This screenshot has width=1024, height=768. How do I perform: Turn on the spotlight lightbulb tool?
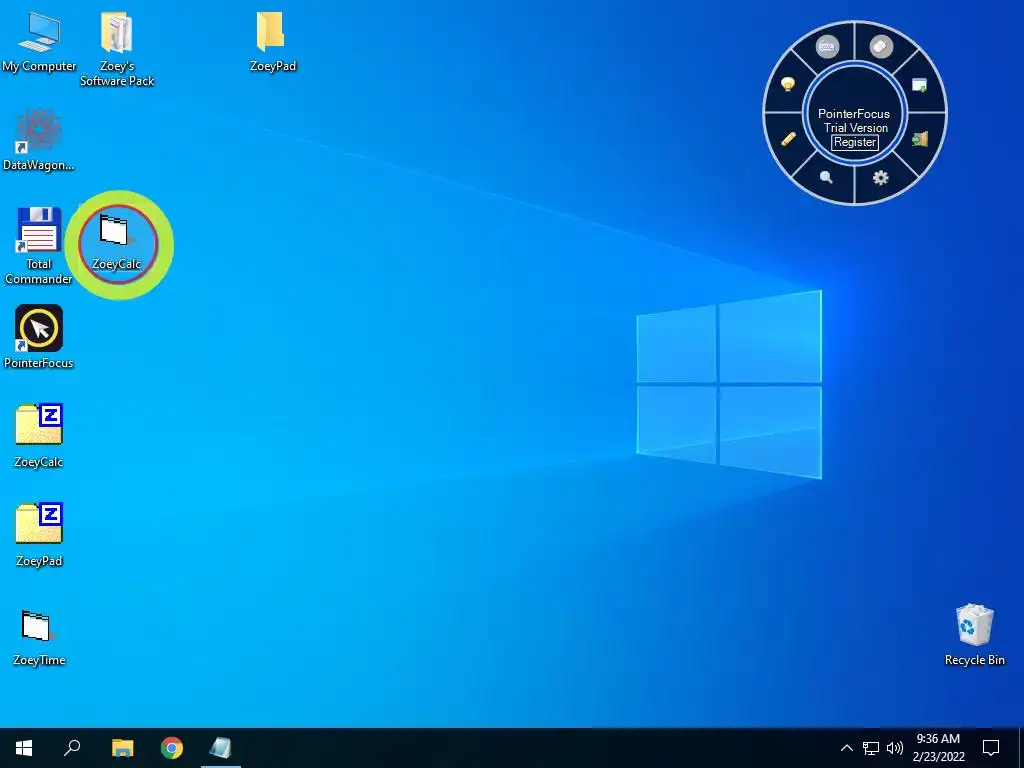(x=788, y=84)
